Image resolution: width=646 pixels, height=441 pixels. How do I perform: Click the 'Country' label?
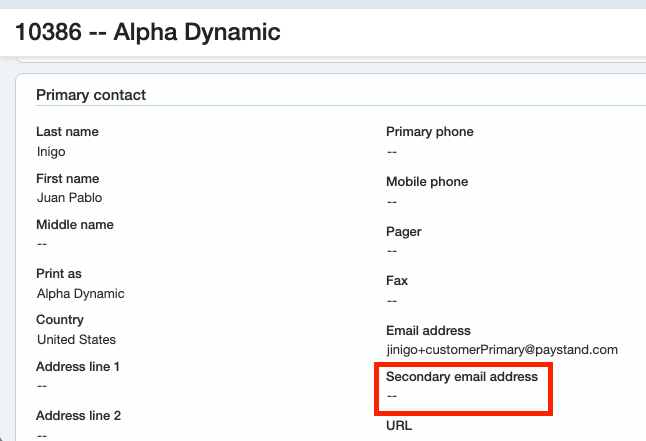pos(60,320)
